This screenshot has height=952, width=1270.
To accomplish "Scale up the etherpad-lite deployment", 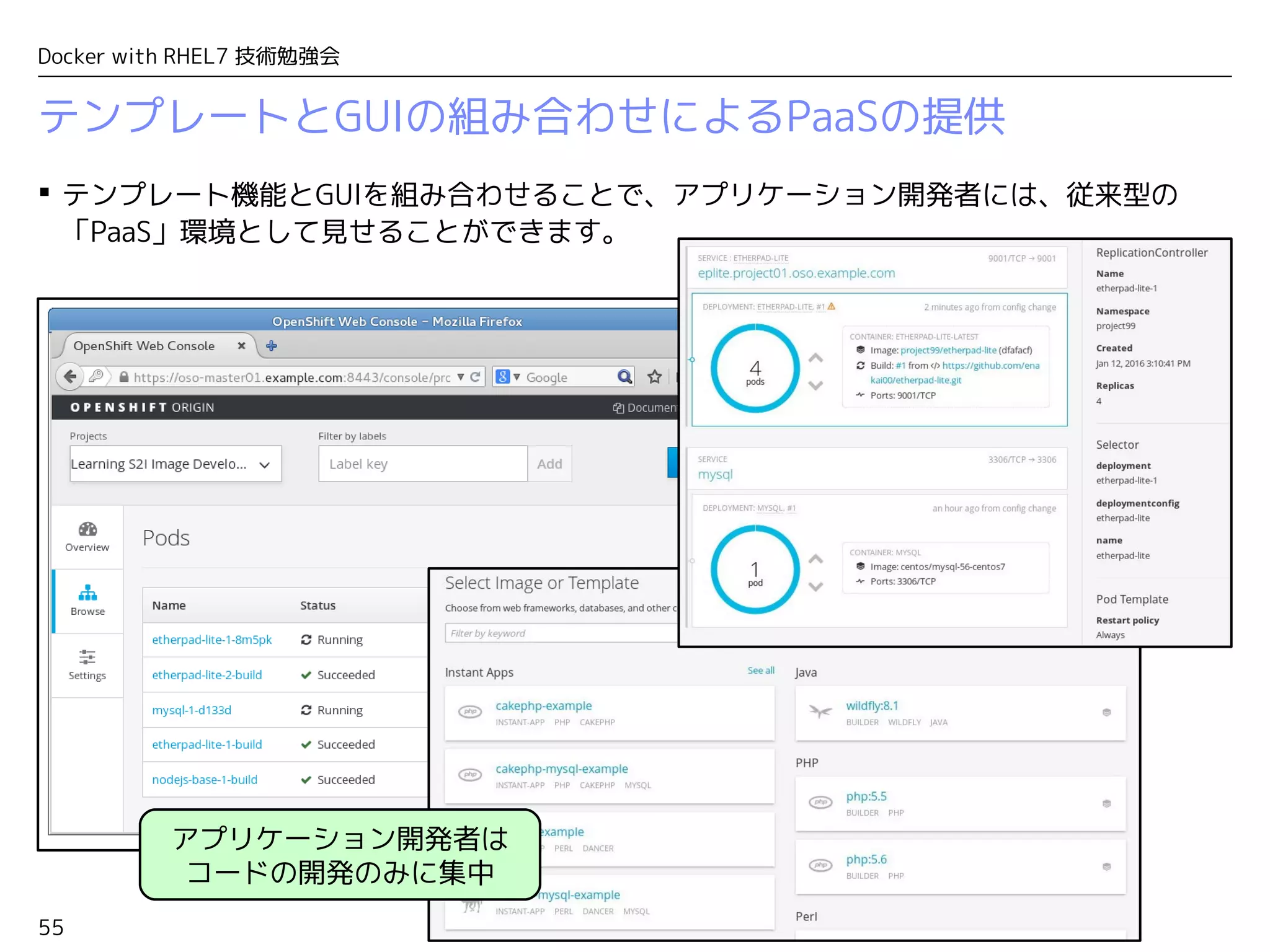I will pos(815,358).
